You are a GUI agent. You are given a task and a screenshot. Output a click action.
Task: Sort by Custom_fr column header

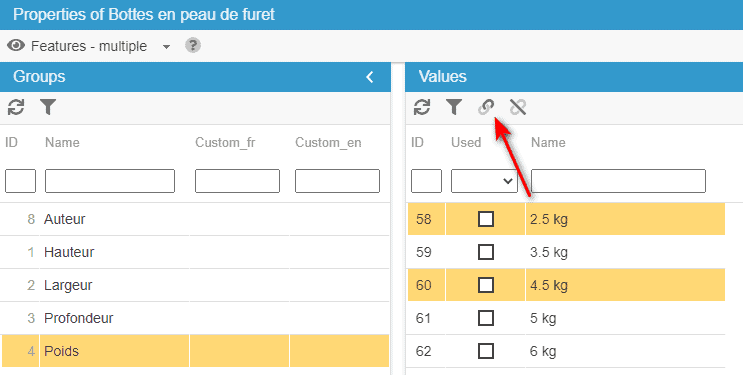click(225, 143)
